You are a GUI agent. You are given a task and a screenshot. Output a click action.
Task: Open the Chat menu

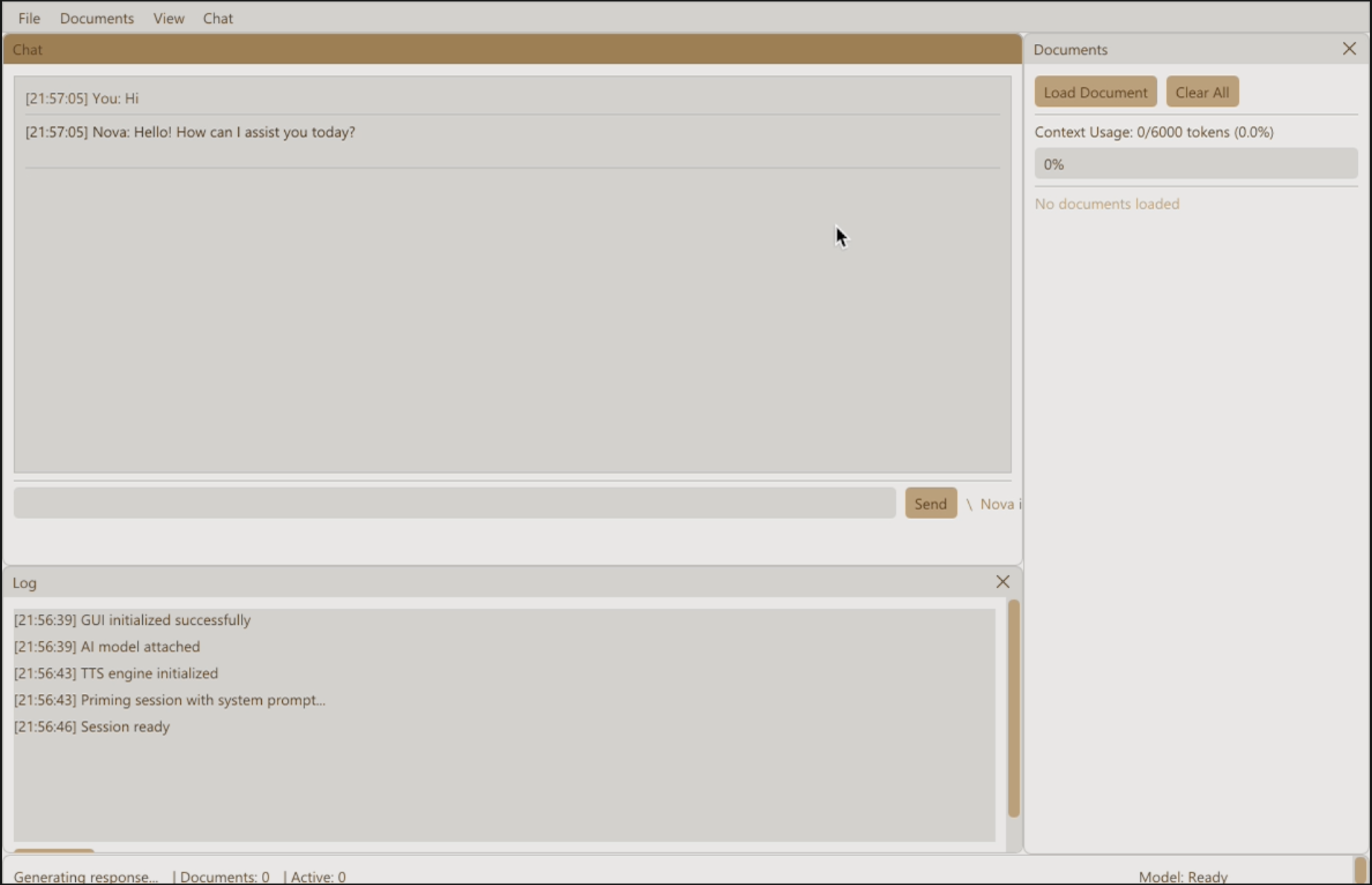click(x=217, y=18)
